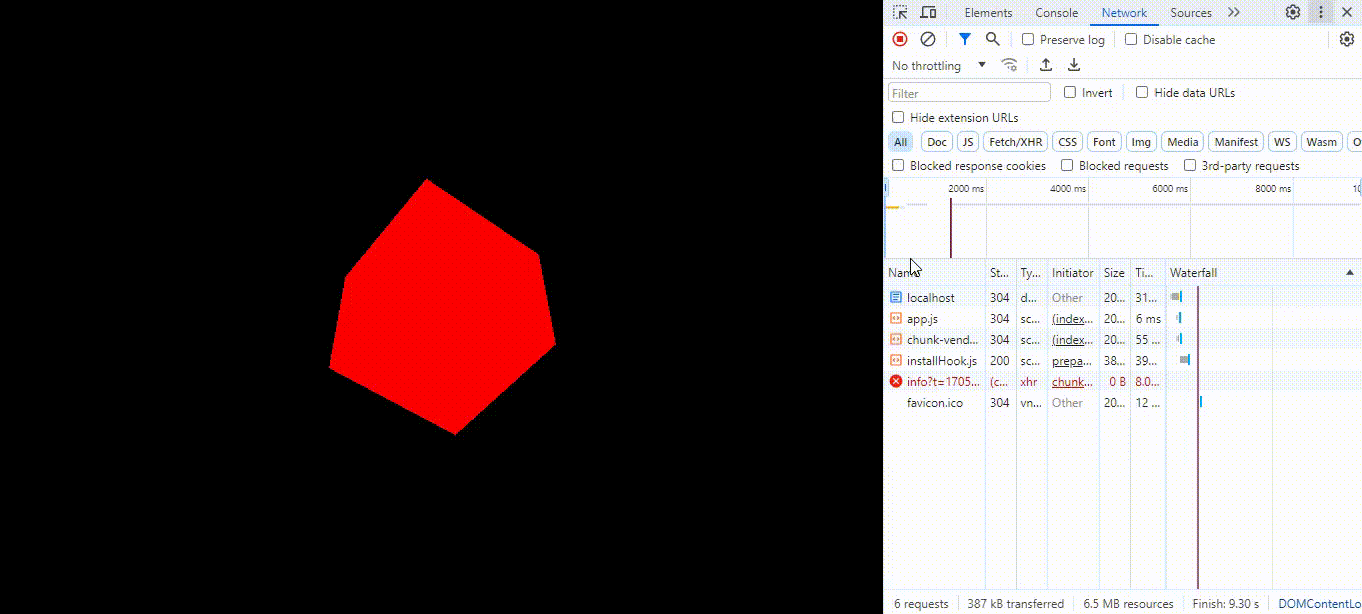Toggle the device toolbar
This screenshot has width=1362, height=614.
tap(927, 12)
